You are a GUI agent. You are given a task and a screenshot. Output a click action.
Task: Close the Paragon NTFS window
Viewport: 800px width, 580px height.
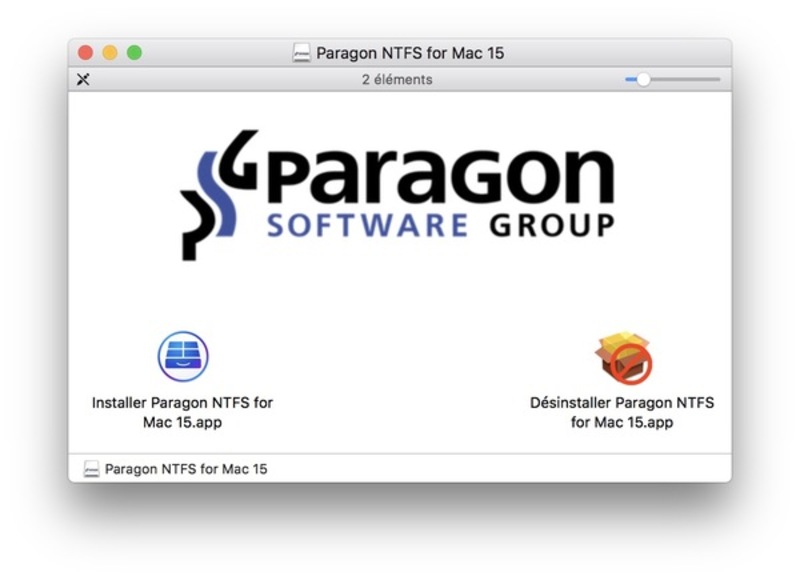[86, 53]
